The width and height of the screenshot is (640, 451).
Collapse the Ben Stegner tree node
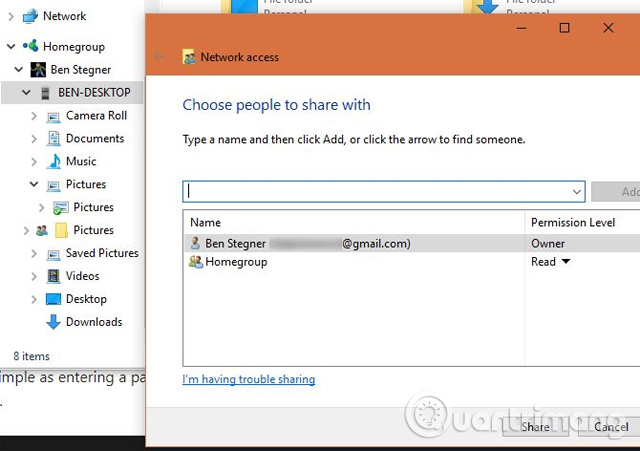coord(19,69)
